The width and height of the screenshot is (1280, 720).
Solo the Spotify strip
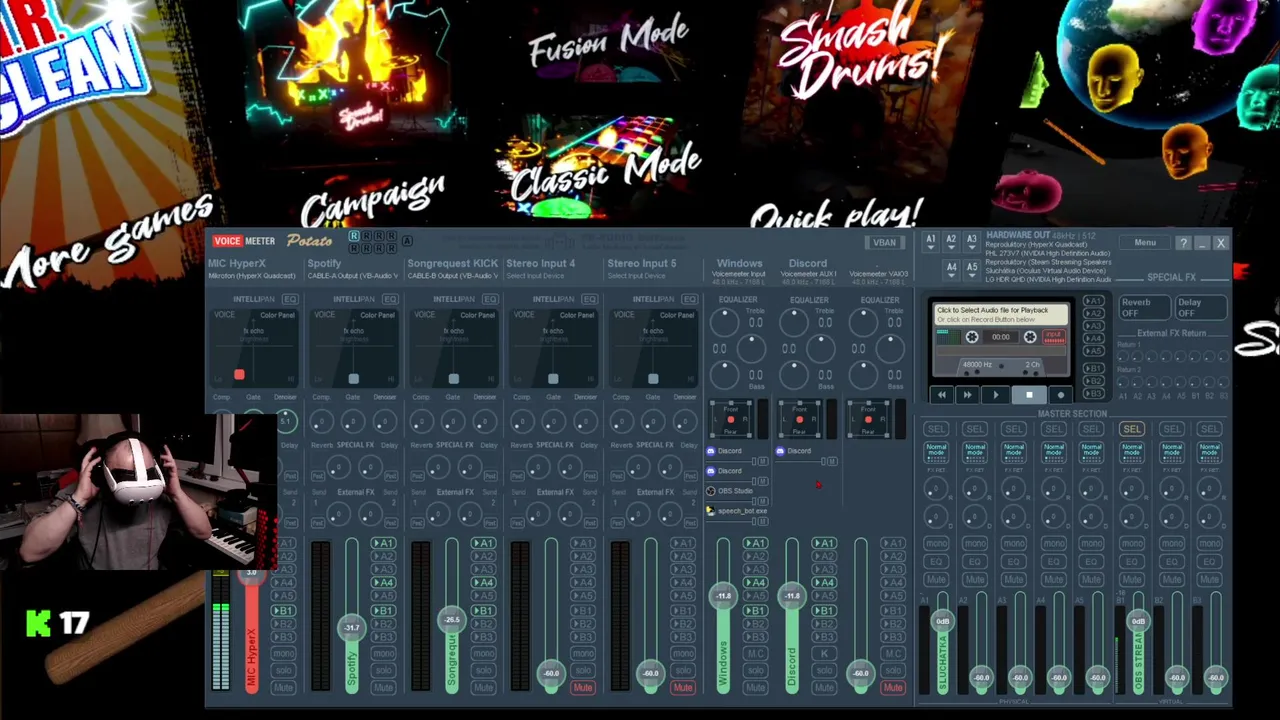(383, 670)
